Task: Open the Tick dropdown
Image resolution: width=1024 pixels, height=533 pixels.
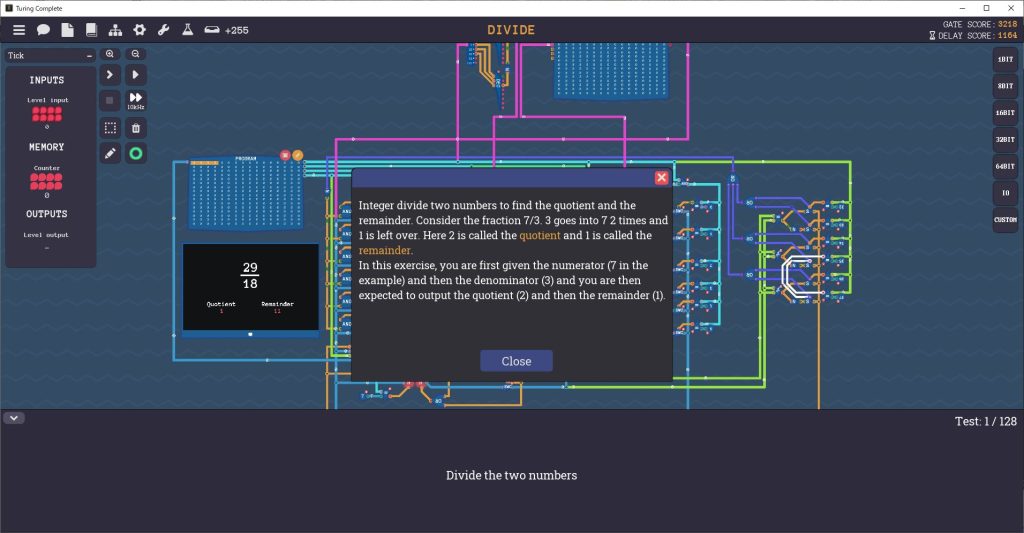Action: pyautogui.click(x=50, y=56)
